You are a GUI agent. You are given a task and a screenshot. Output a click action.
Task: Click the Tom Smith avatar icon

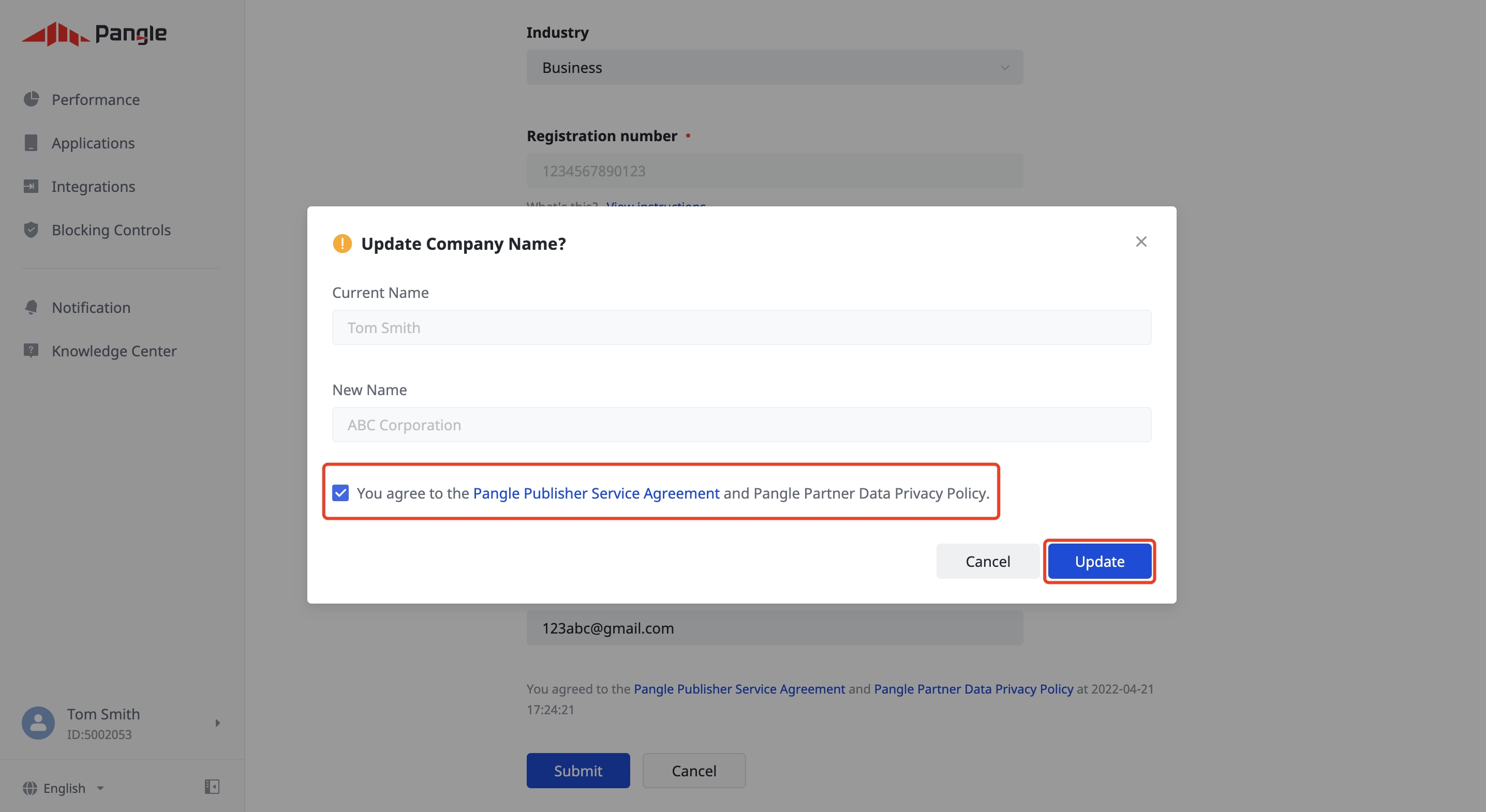pyautogui.click(x=38, y=723)
